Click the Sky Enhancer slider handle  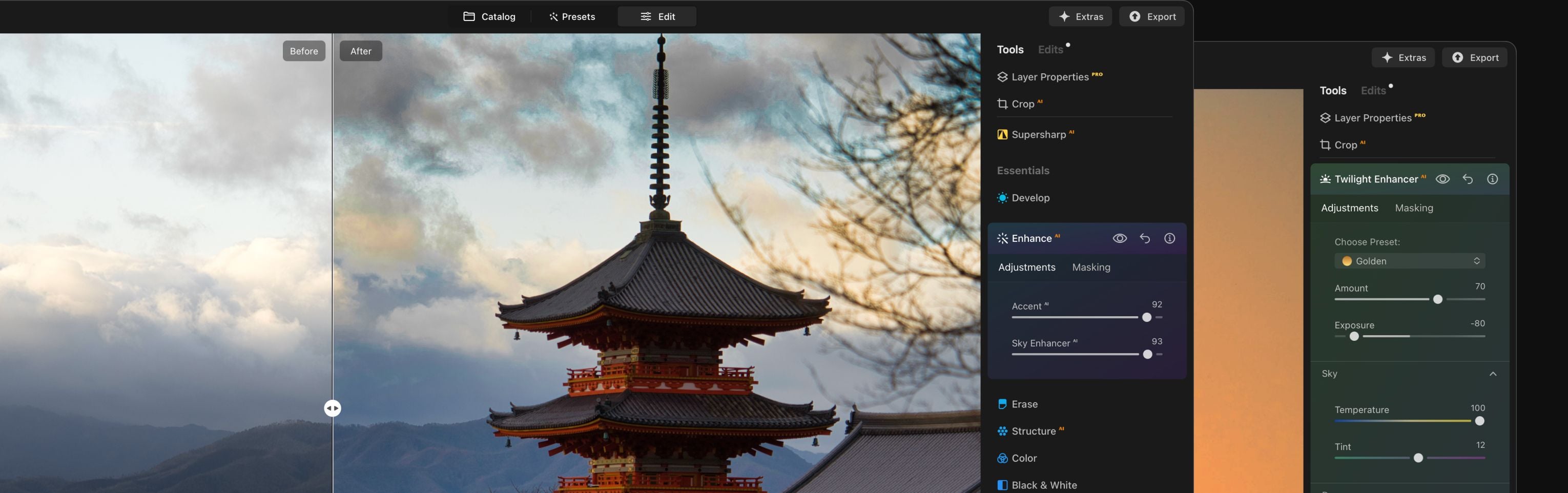click(x=1147, y=354)
